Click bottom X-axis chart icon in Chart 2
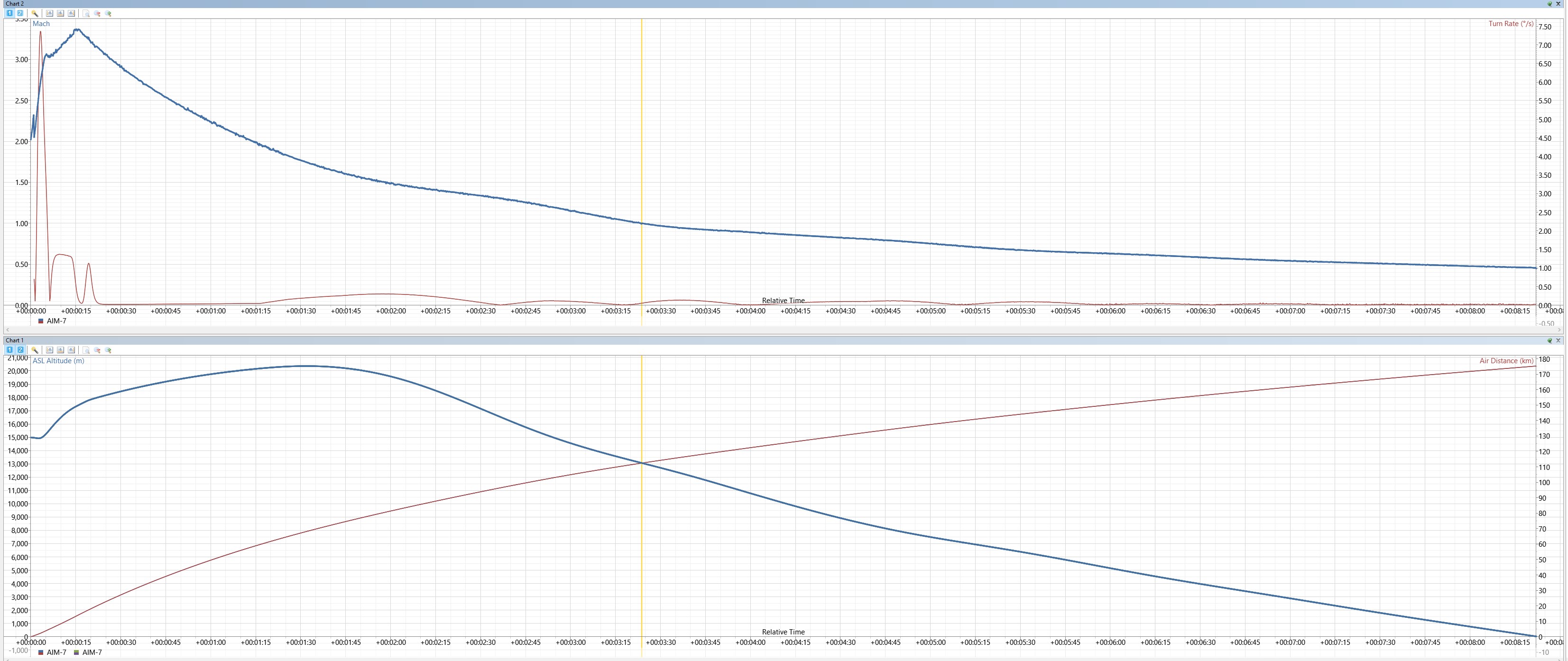This screenshot has height=661, width=1568. 60,13
